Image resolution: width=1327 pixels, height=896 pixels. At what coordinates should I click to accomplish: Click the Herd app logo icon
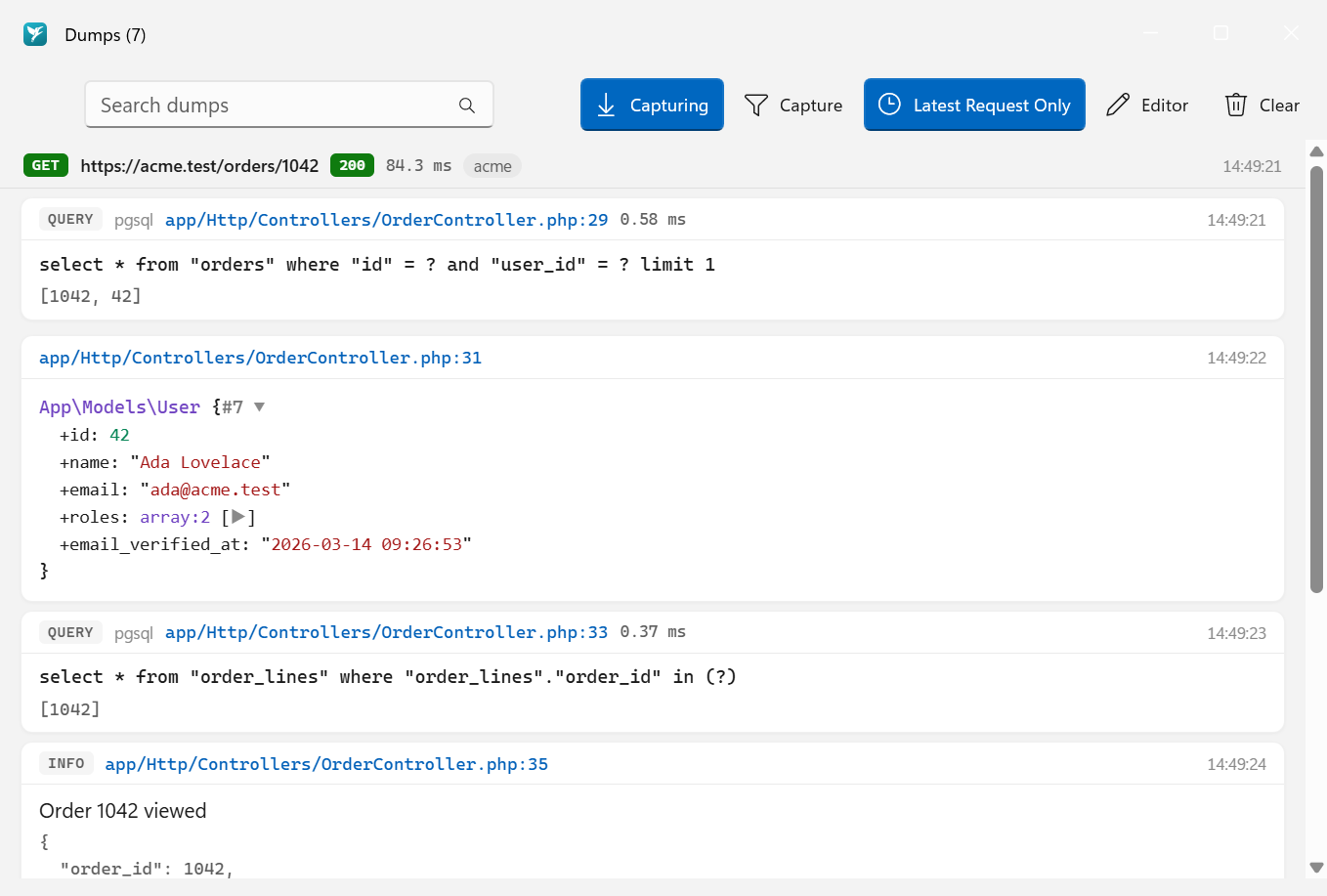(x=35, y=34)
